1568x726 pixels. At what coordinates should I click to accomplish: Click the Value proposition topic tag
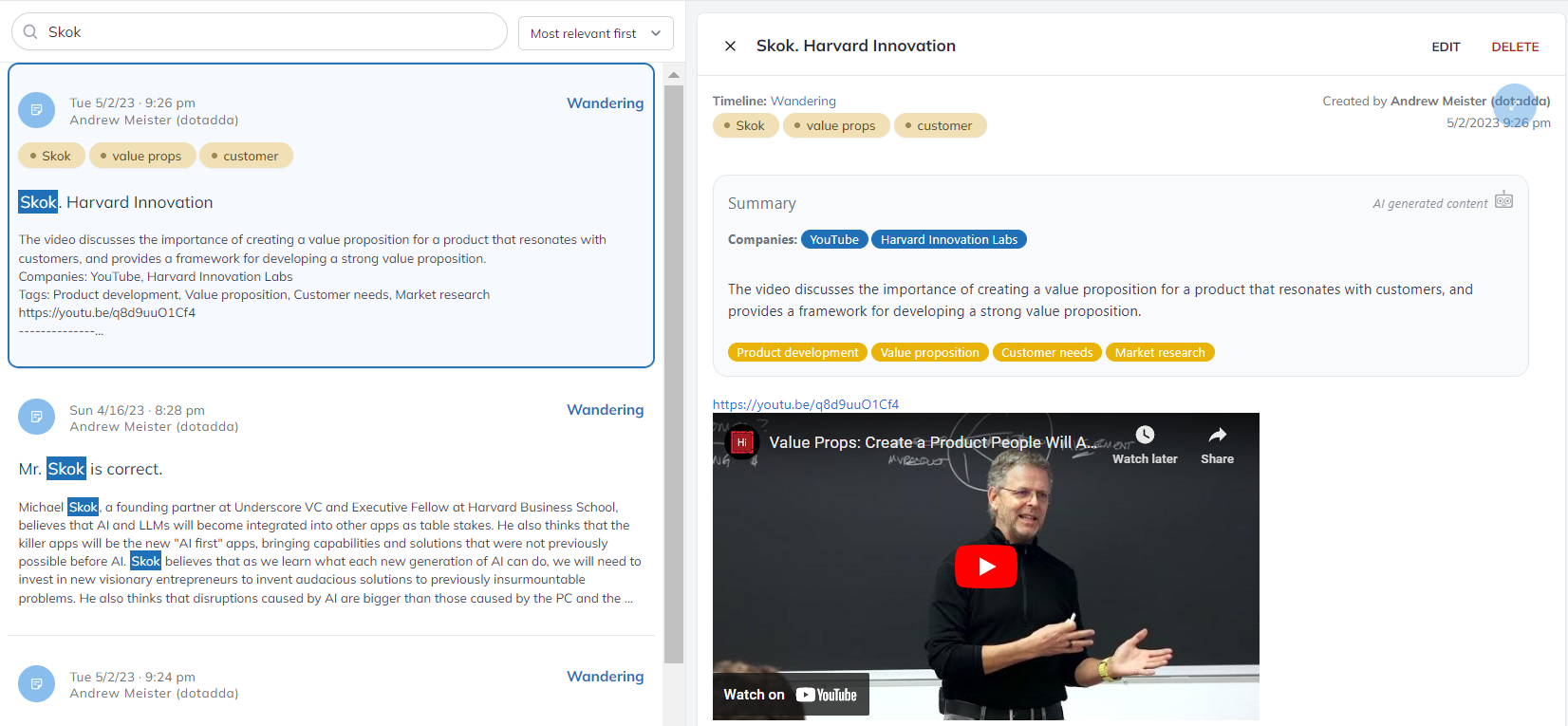(x=929, y=352)
